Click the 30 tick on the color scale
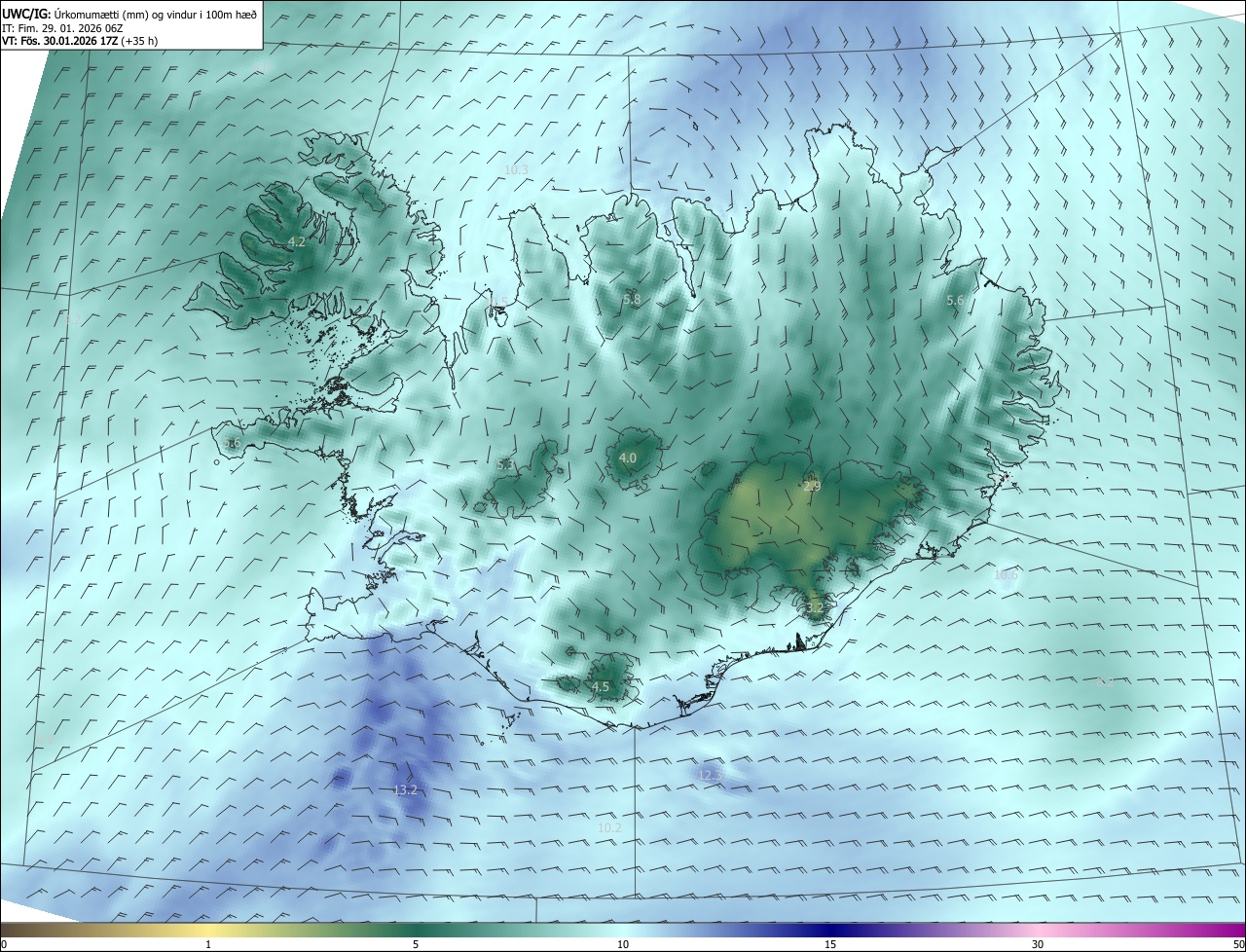The height and width of the screenshot is (952, 1246). [1038, 944]
